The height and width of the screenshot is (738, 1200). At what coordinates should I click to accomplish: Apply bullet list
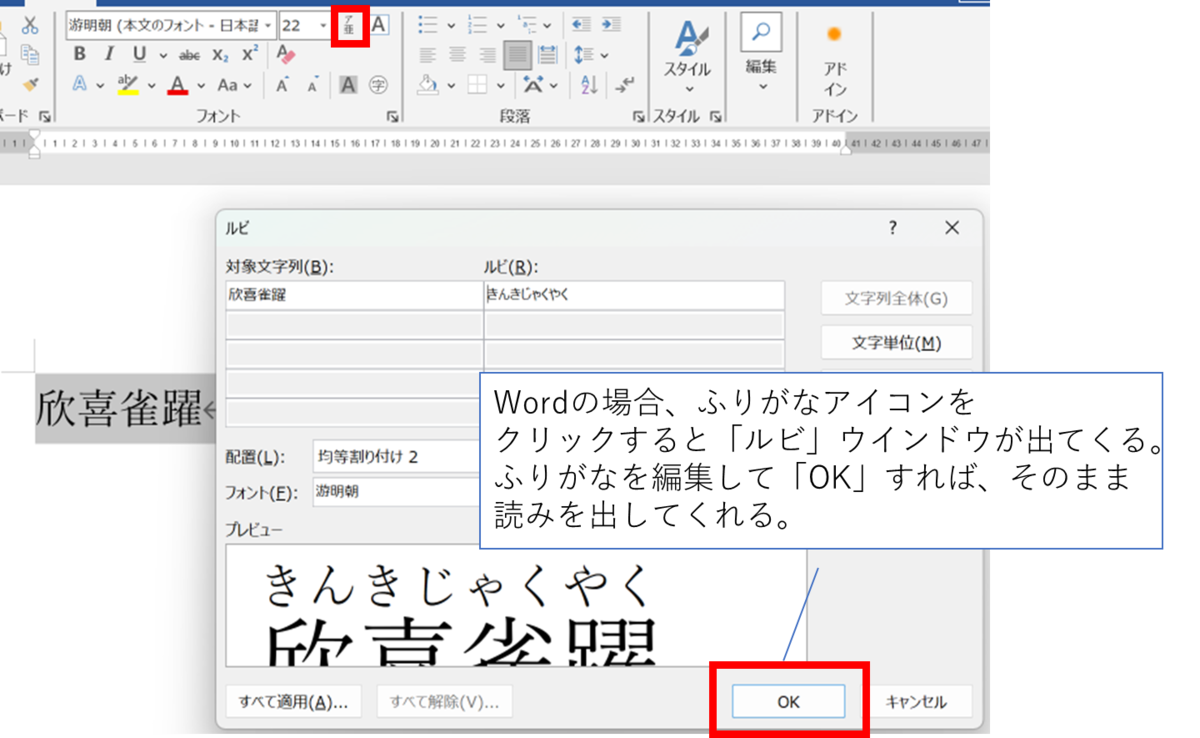coord(427,25)
